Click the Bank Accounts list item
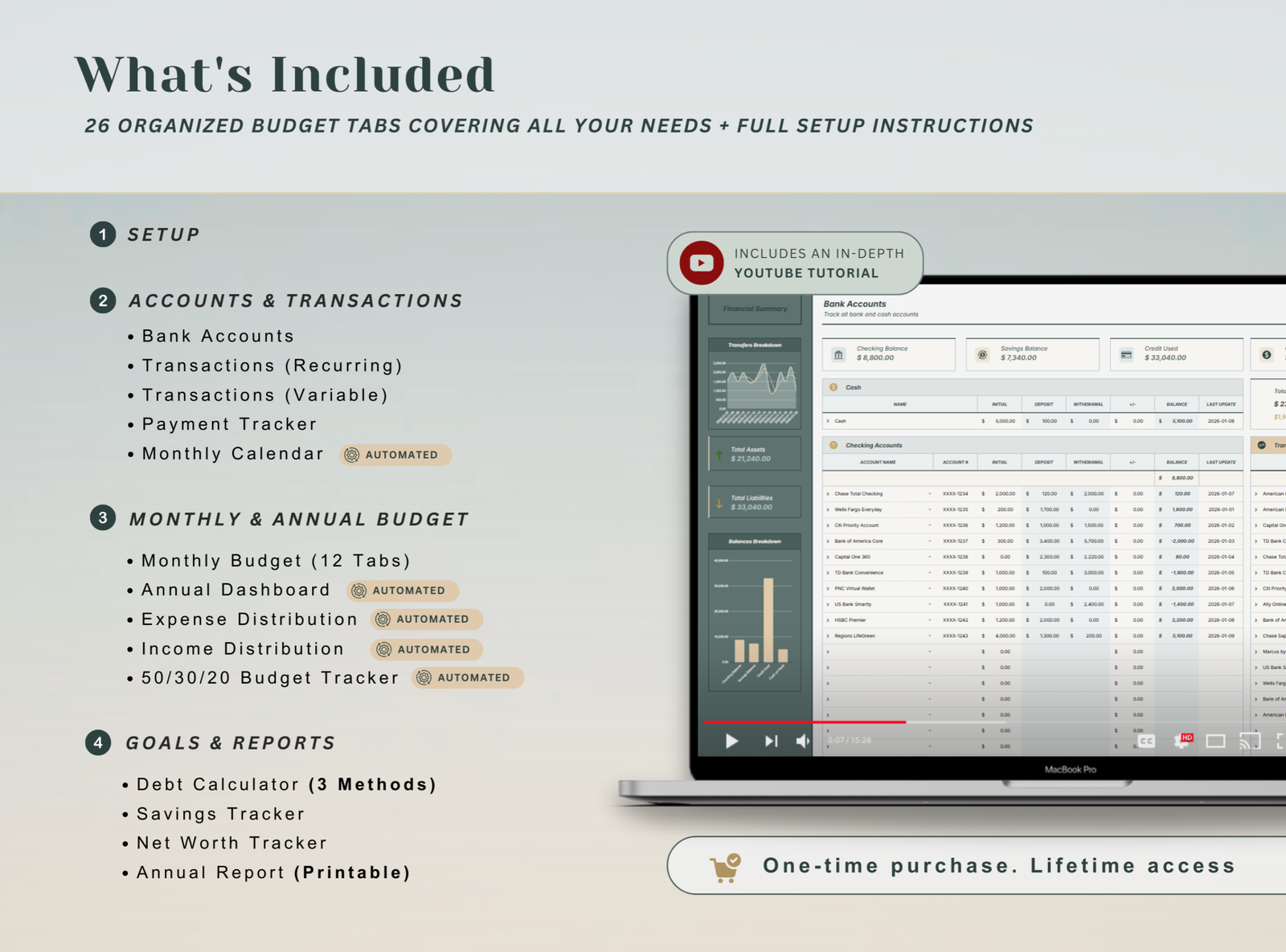The height and width of the screenshot is (952, 1286). [x=218, y=336]
